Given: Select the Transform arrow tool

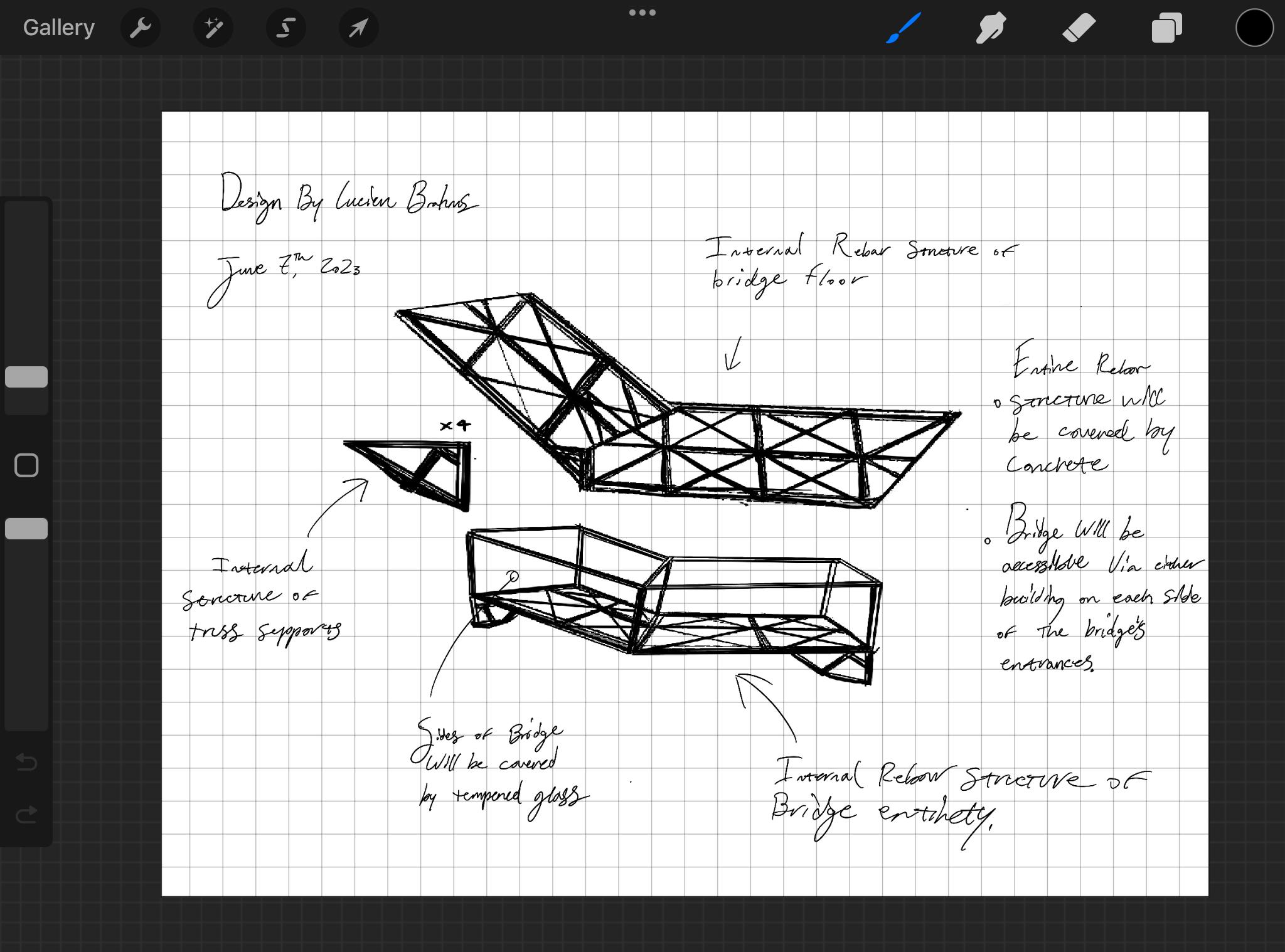Looking at the screenshot, I should click(358, 28).
